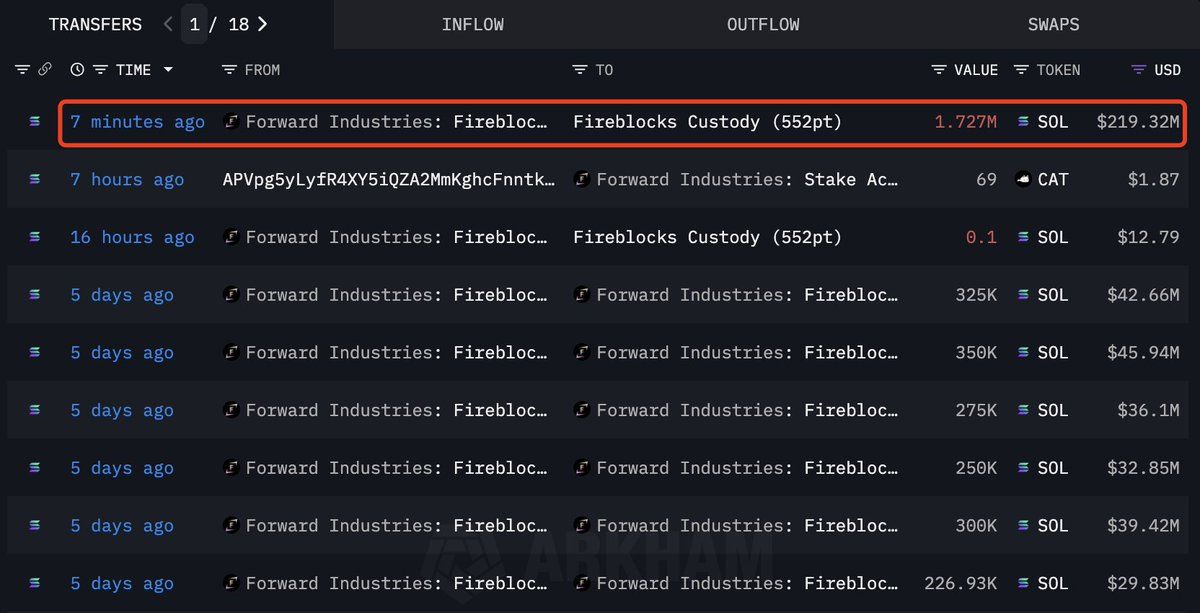Click the leftmost filter icon in the header row
This screenshot has width=1200, height=613.
21,70
